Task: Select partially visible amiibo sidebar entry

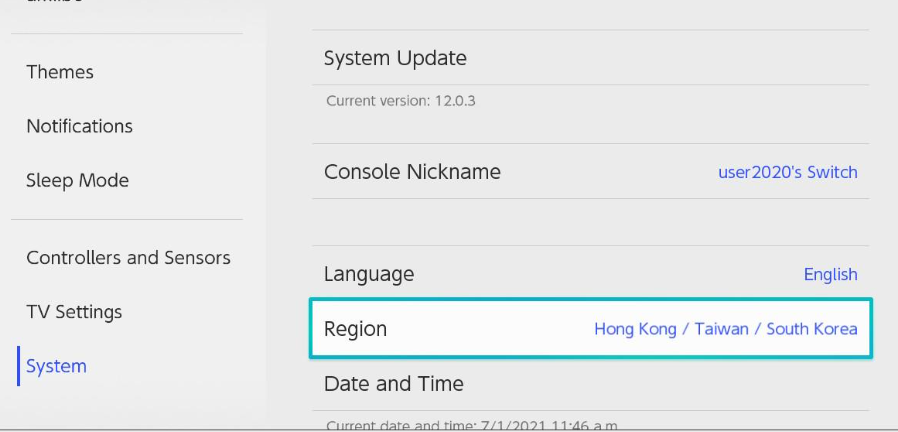Action: pyautogui.click(x=54, y=2)
